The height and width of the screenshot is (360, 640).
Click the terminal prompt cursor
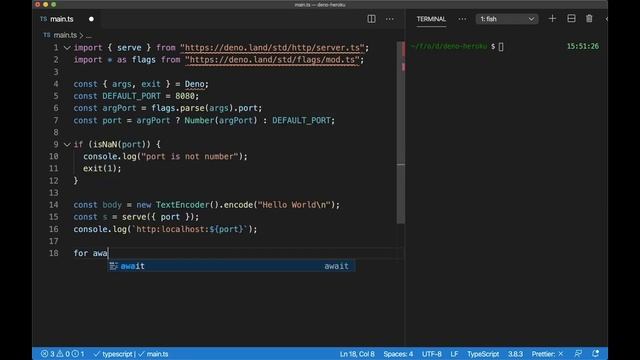501,47
